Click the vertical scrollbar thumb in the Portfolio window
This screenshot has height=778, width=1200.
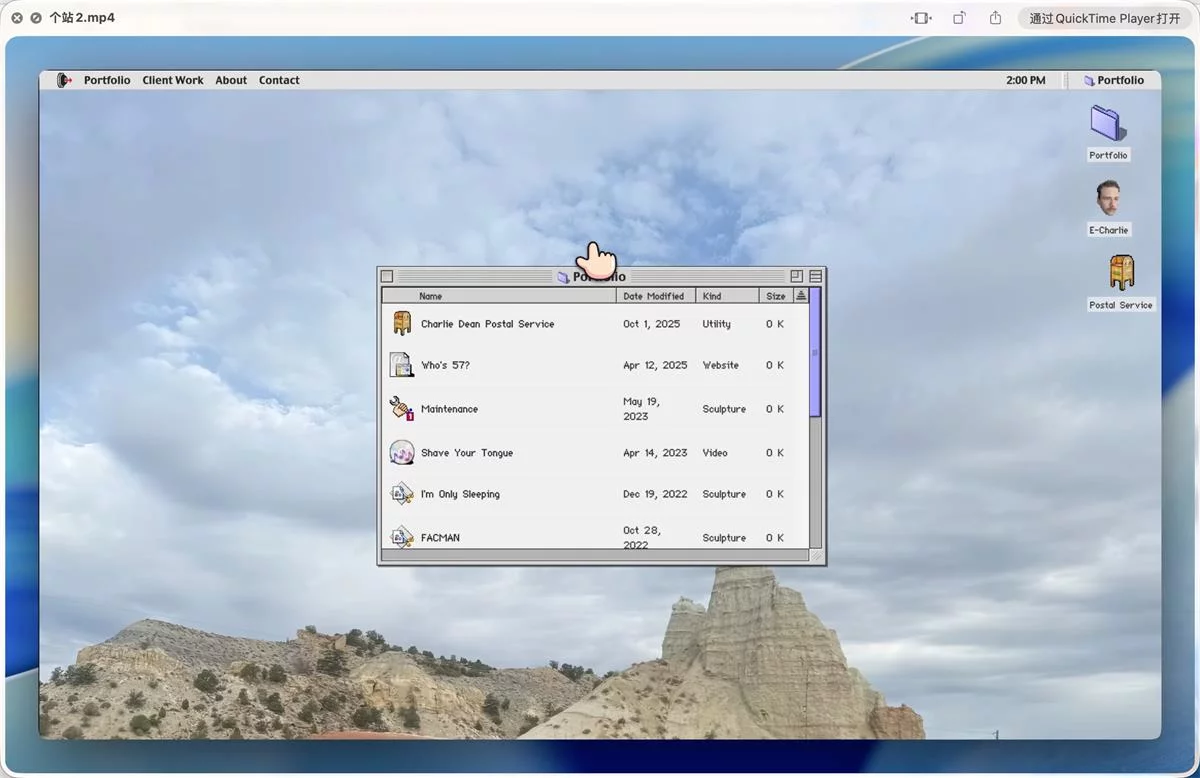(815, 353)
